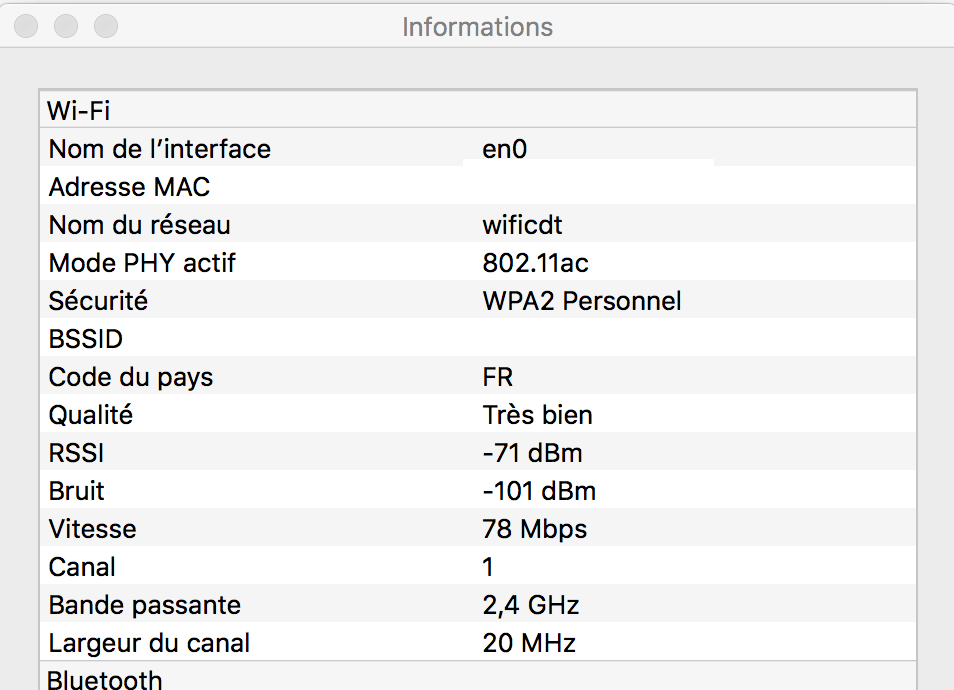This screenshot has width=954, height=690.
Task: Click the wificdt network name value
Action: point(522,225)
